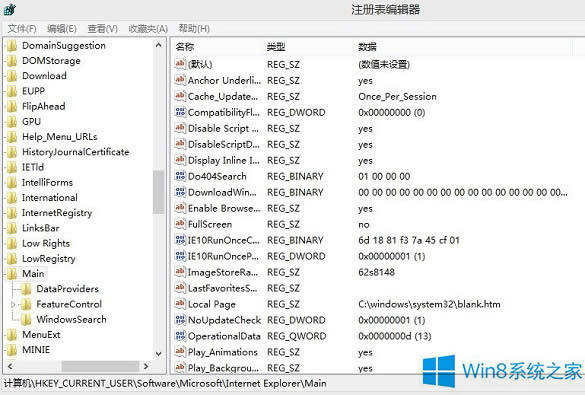Click the tree pane vertical scrollbar thumb

click(x=159, y=192)
